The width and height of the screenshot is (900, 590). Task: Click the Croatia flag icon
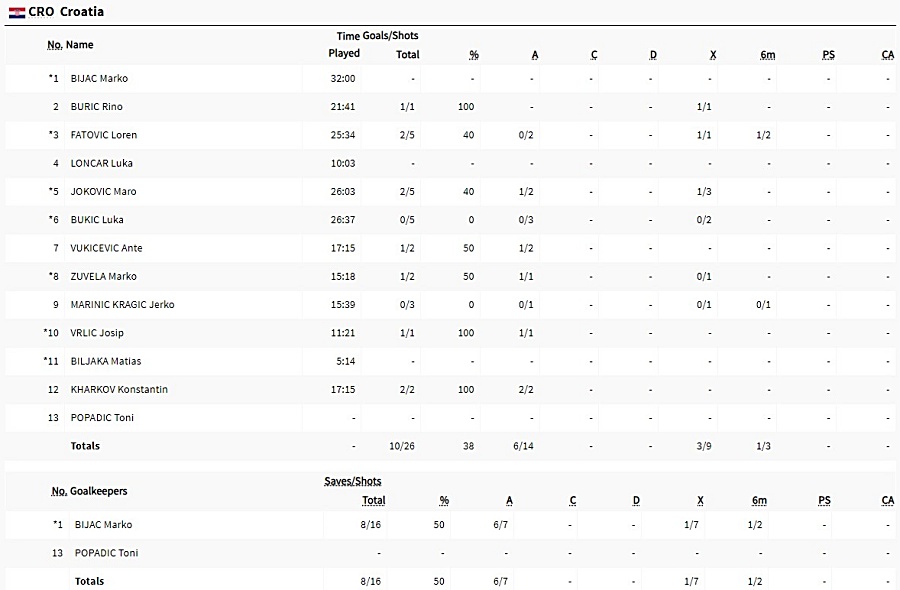[17, 12]
